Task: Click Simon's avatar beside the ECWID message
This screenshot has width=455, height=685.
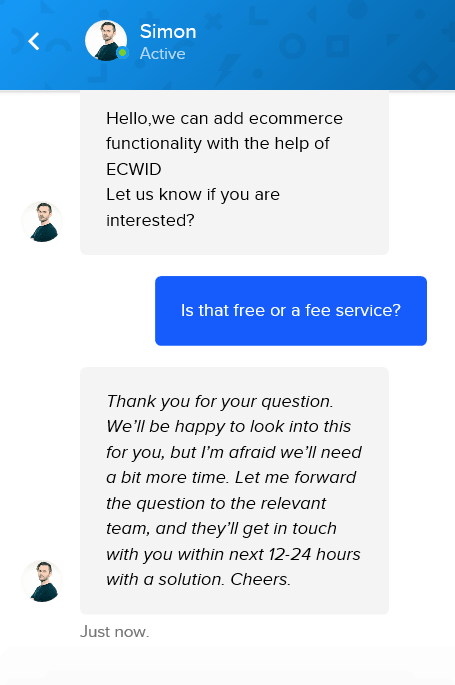Action: pos(42,221)
